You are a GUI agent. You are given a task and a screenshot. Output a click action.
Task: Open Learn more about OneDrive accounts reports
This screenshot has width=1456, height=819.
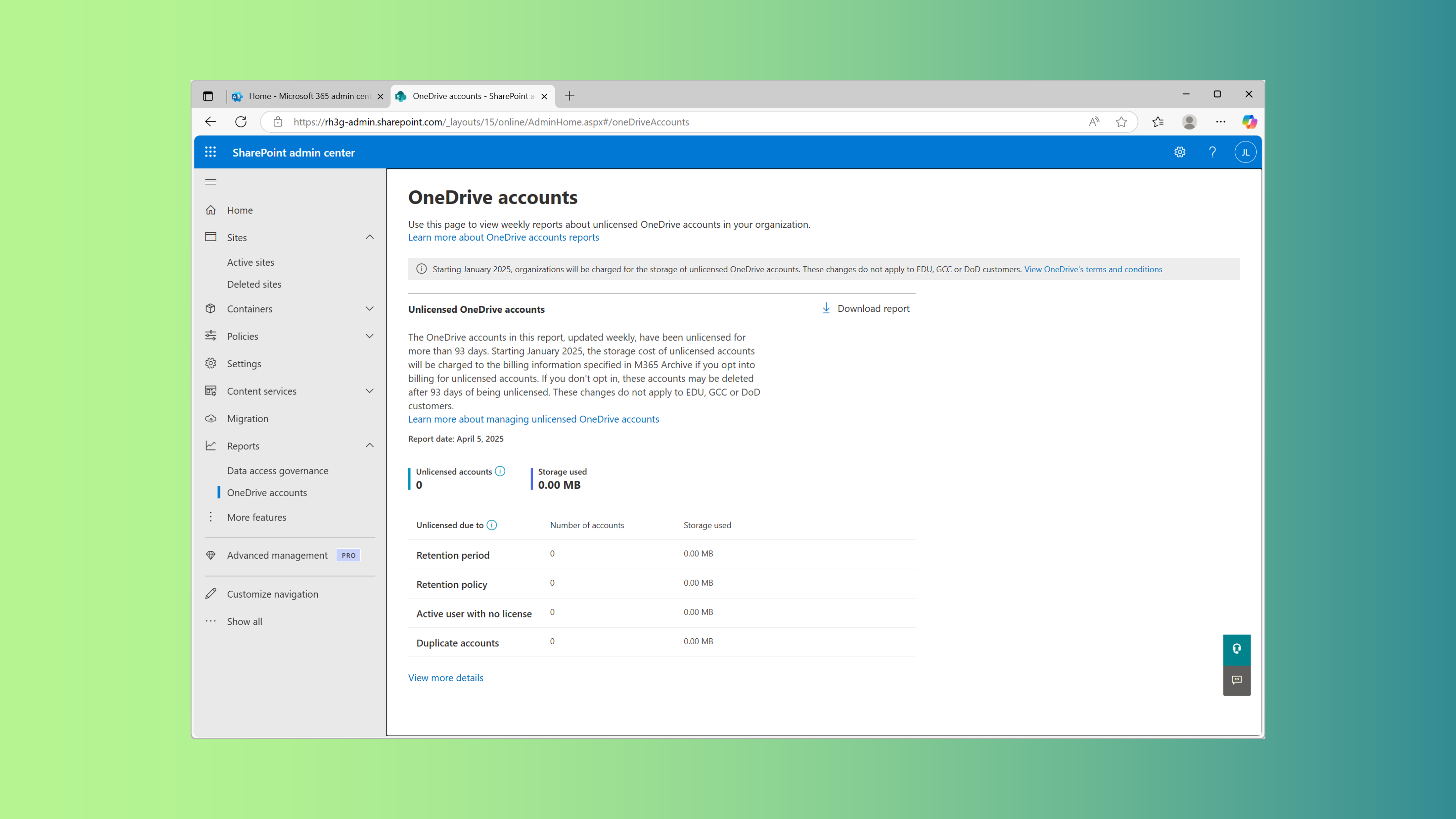[x=504, y=237]
